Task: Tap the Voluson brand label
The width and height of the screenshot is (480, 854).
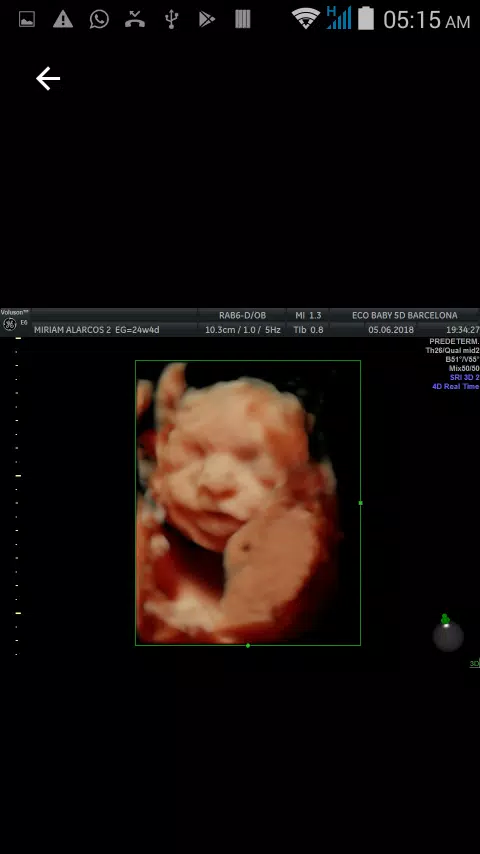Action: tap(14, 313)
